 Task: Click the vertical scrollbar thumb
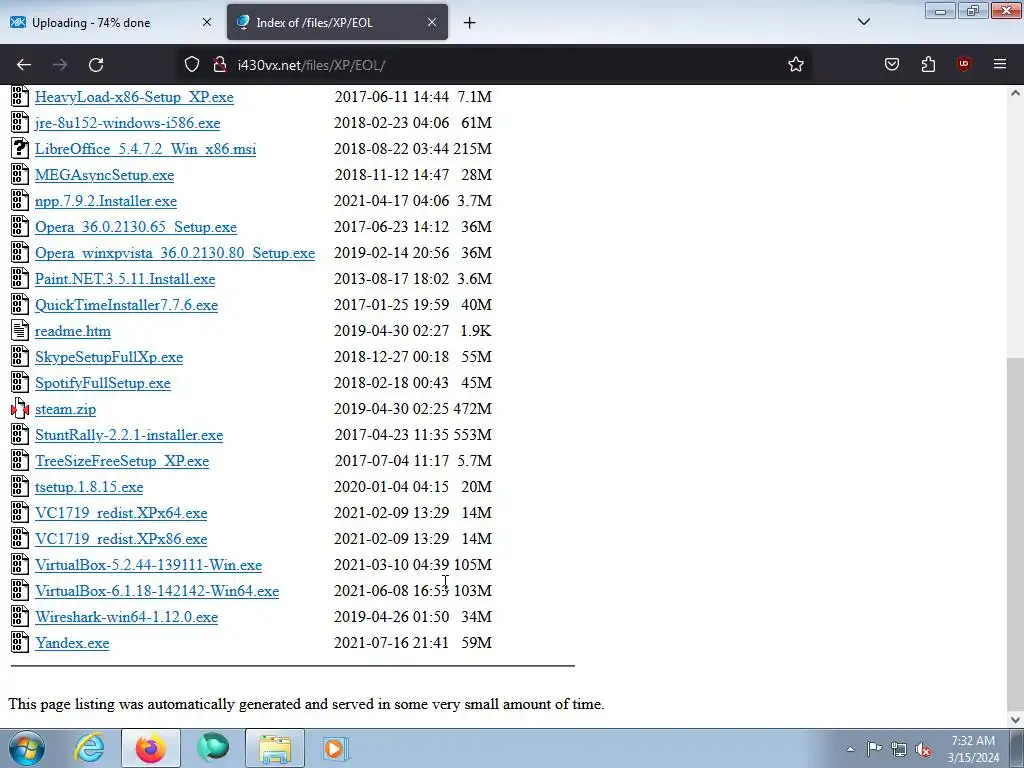click(1015, 532)
